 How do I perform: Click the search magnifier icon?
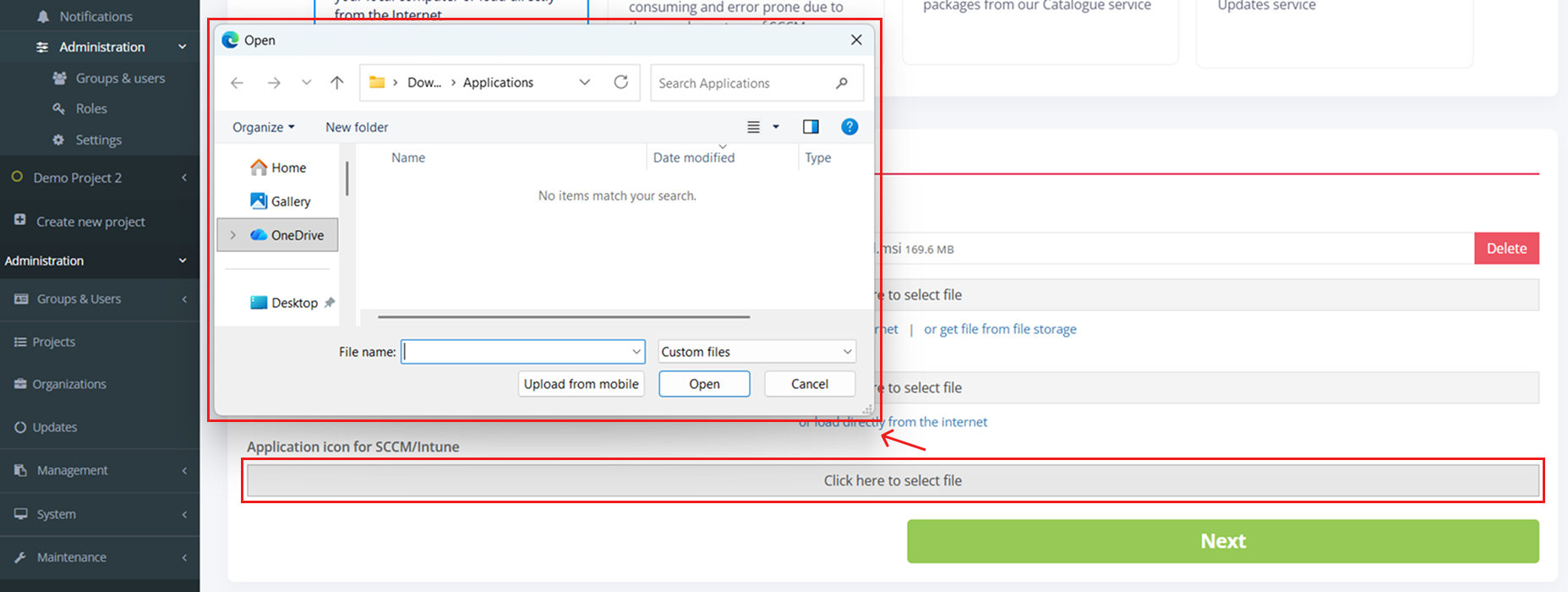tap(841, 83)
